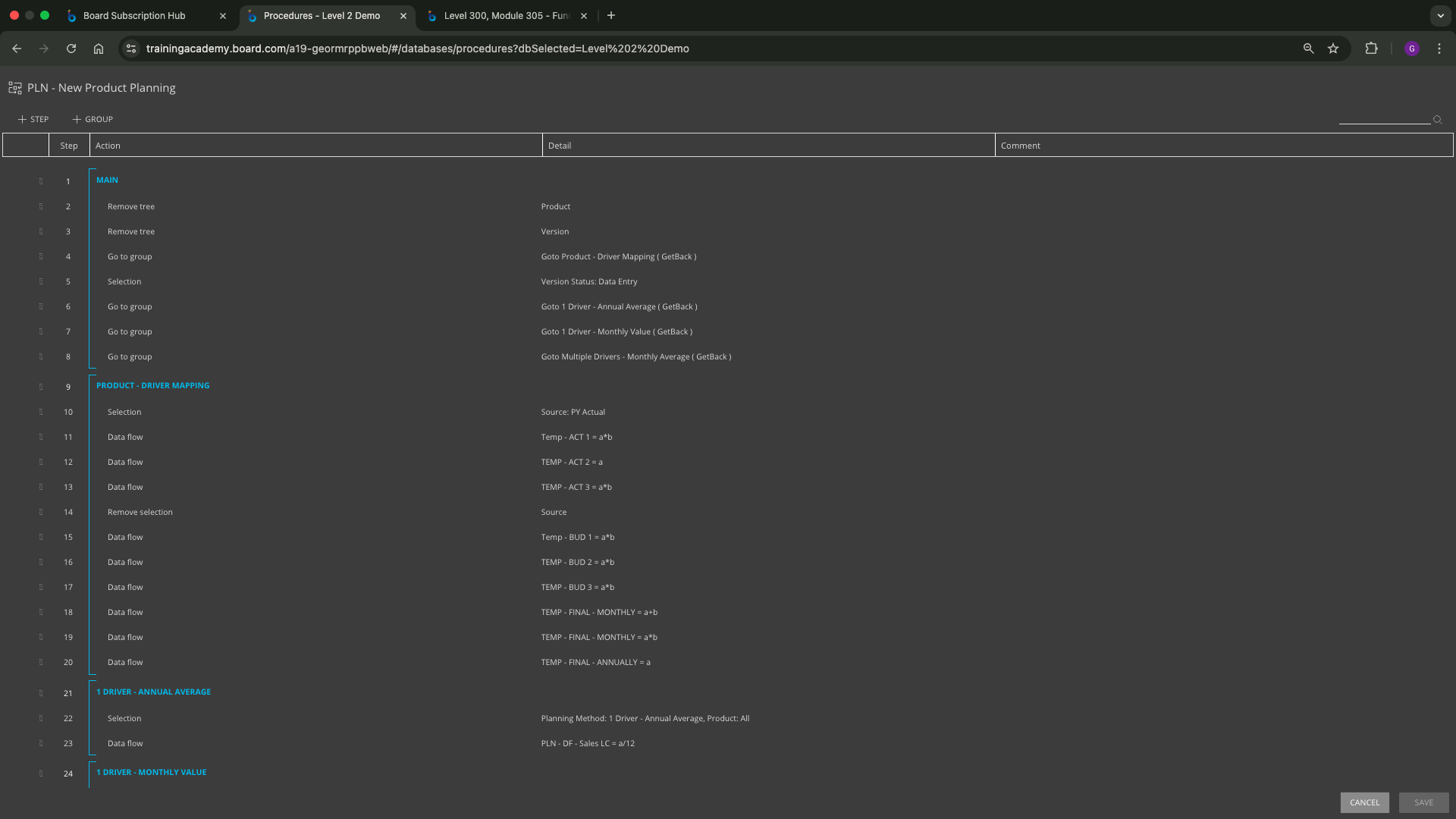Screen dimensions: 1456x819
Task: Click the procedure search input field
Action: pos(1383,118)
